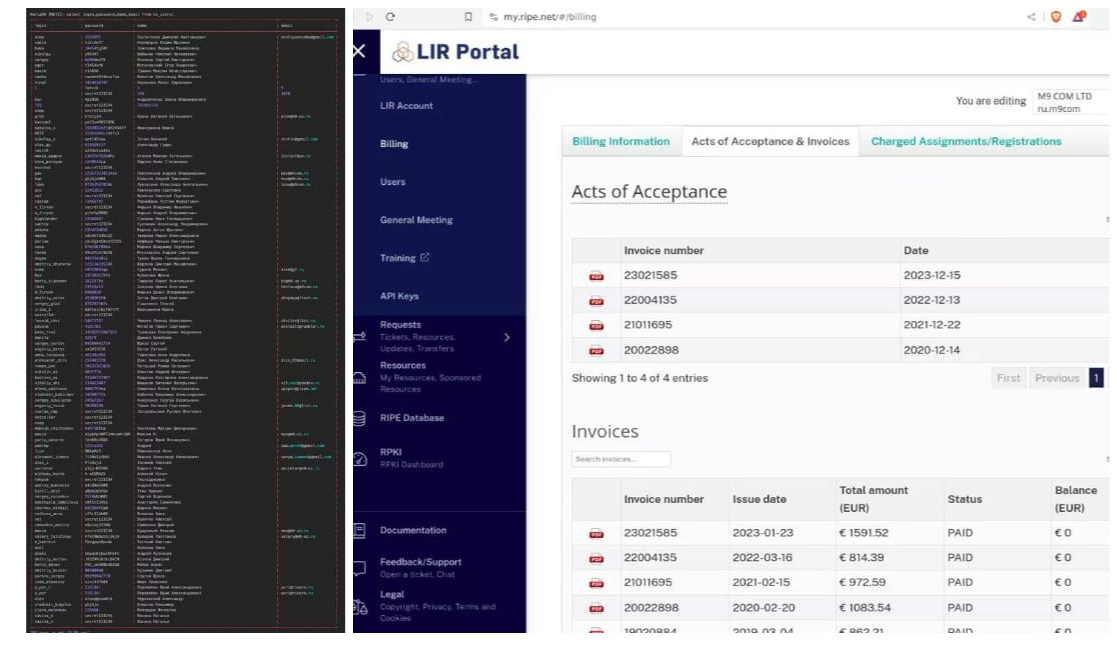
Task: Click the Search invoices field
Action: [620, 459]
